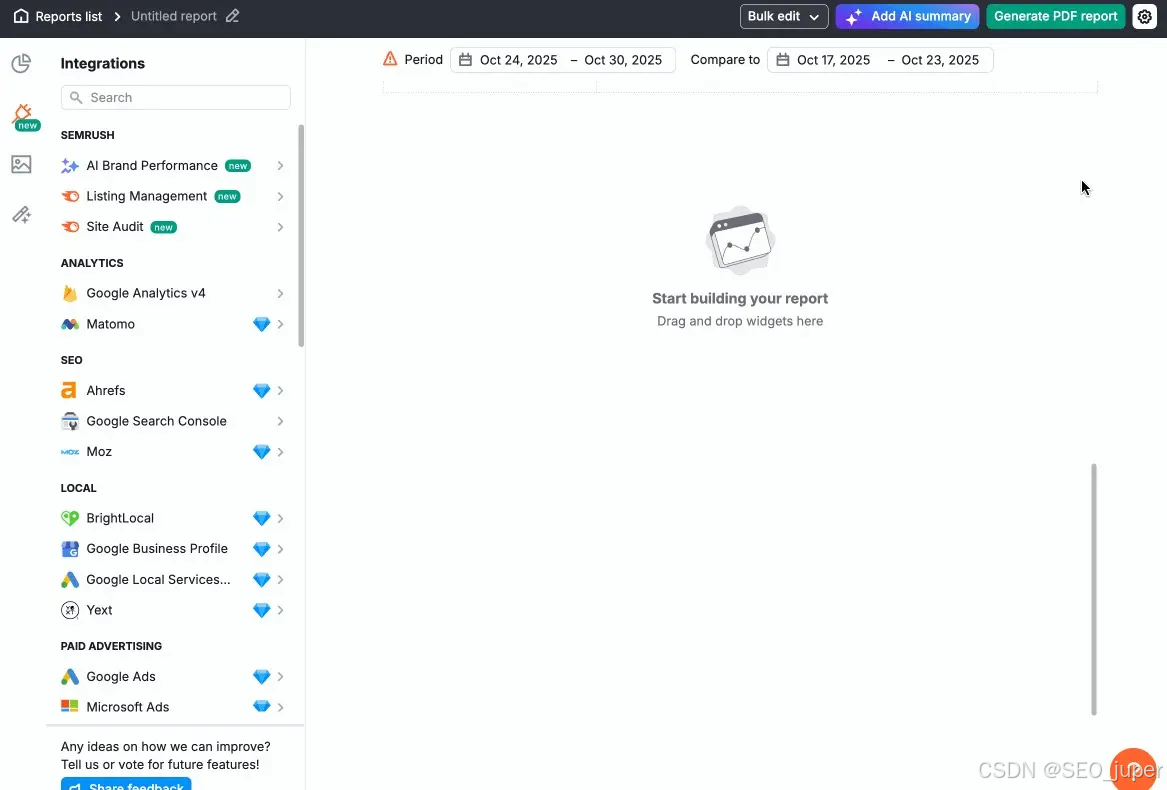
Task: Open the magic wand sidebar icon
Action: pyautogui.click(x=21, y=214)
